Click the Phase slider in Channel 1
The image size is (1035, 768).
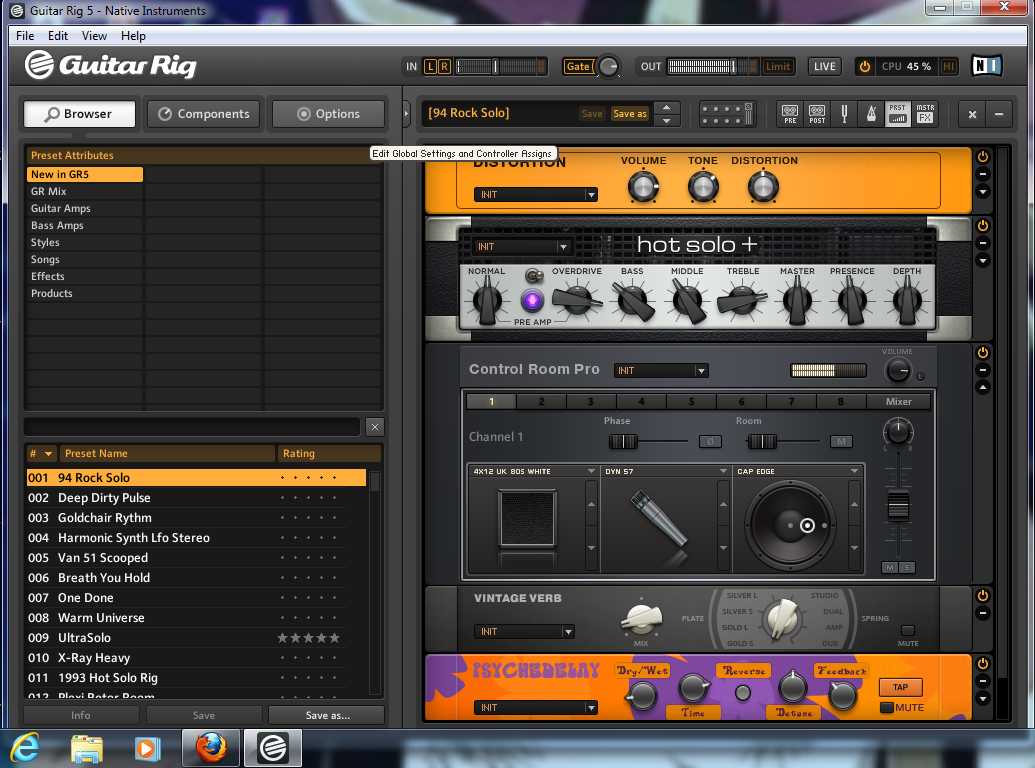pos(623,441)
